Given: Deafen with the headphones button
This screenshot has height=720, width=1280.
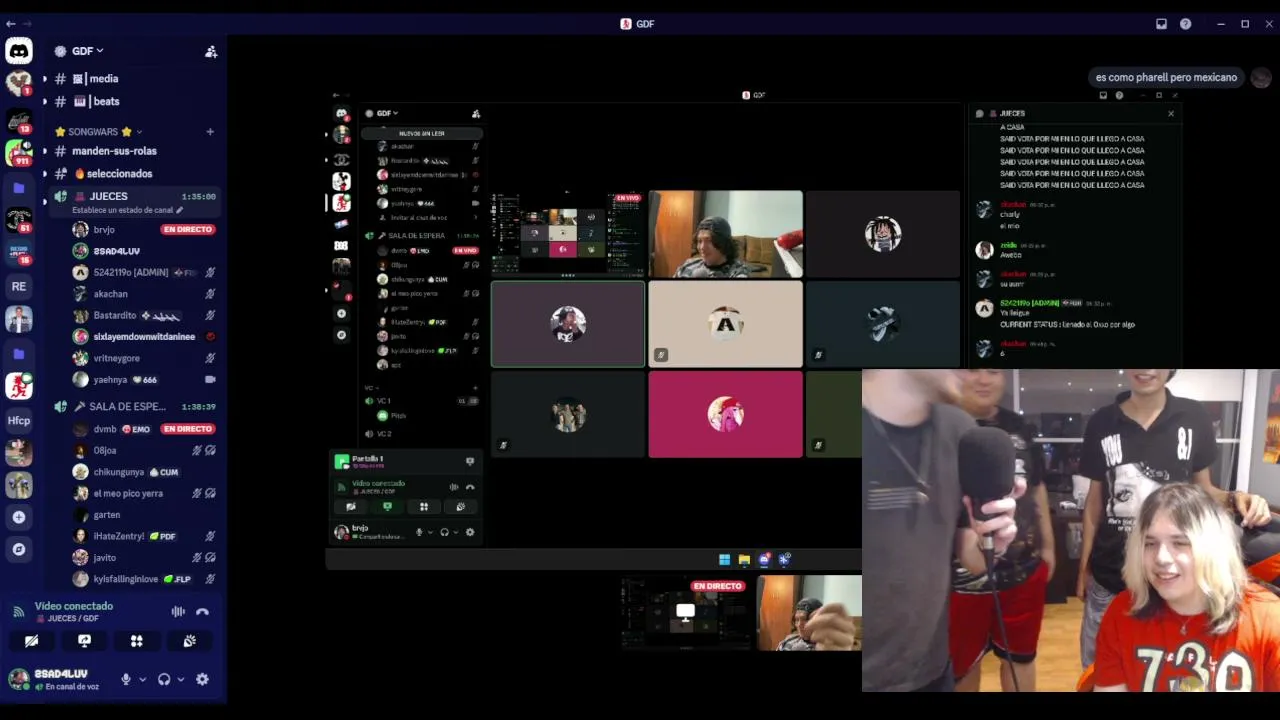Looking at the screenshot, I should click(164, 679).
